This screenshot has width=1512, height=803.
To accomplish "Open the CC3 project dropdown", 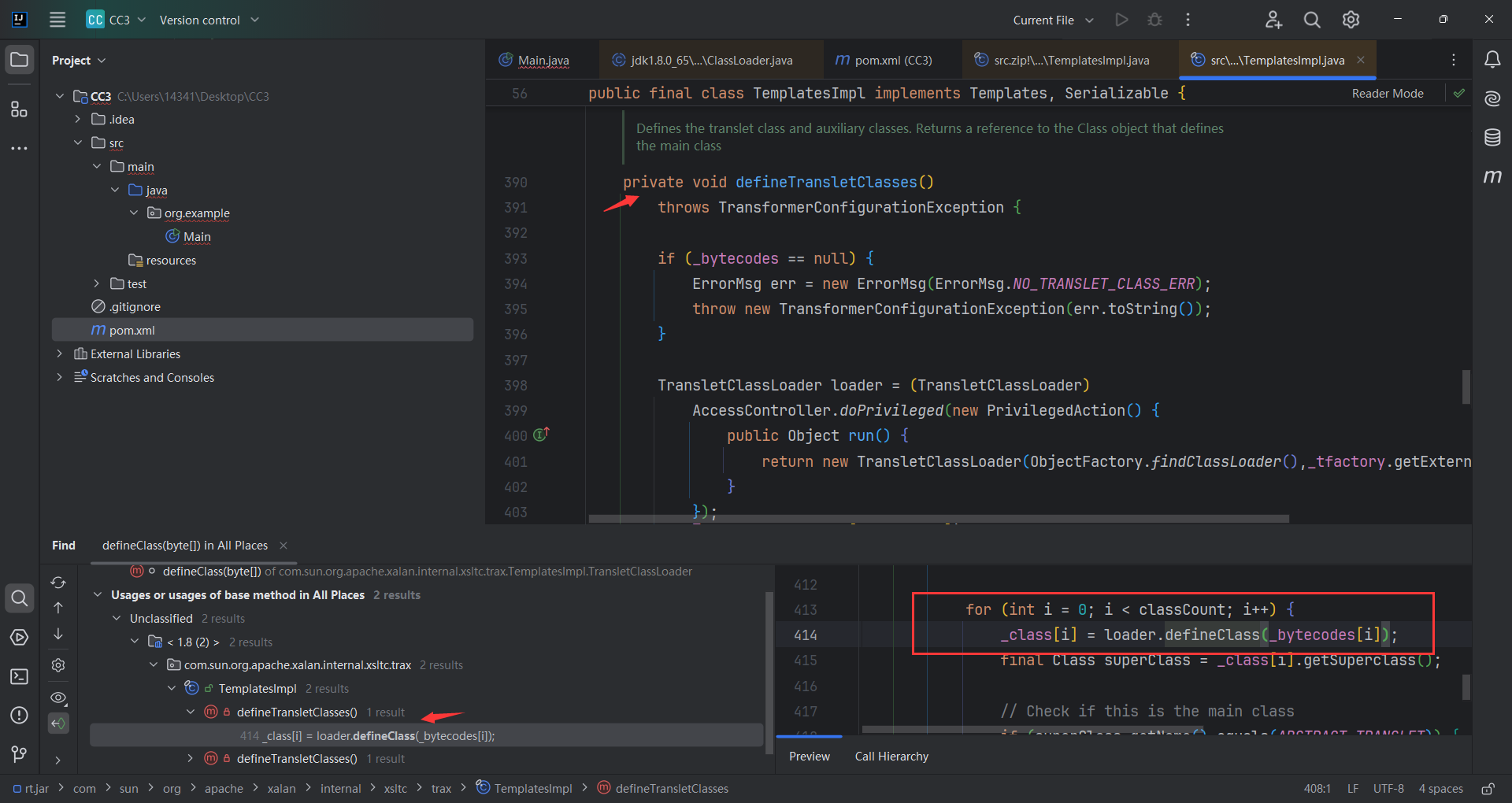I will click(117, 20).
